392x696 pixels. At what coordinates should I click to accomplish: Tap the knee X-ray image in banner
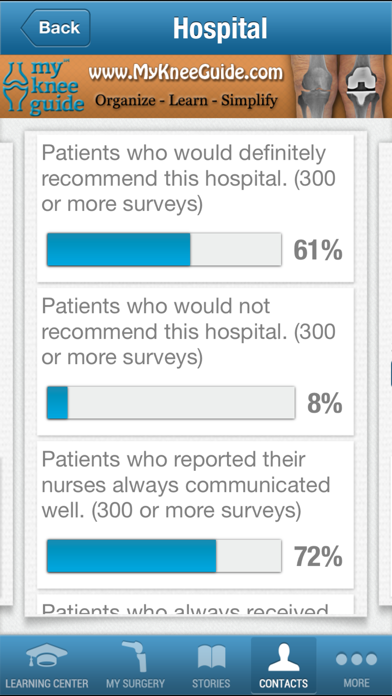[318, 86]
